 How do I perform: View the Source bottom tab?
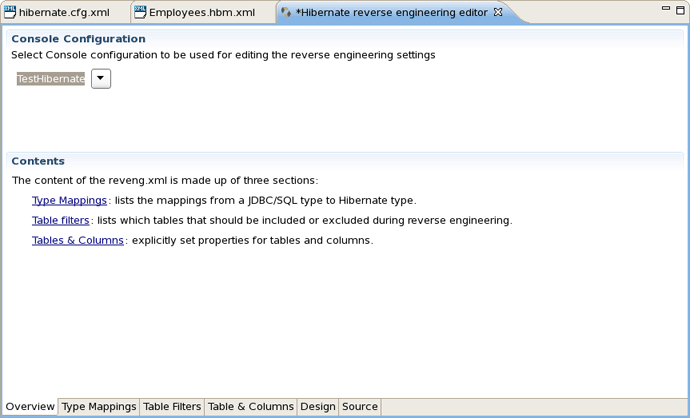(x=360, y=407)
